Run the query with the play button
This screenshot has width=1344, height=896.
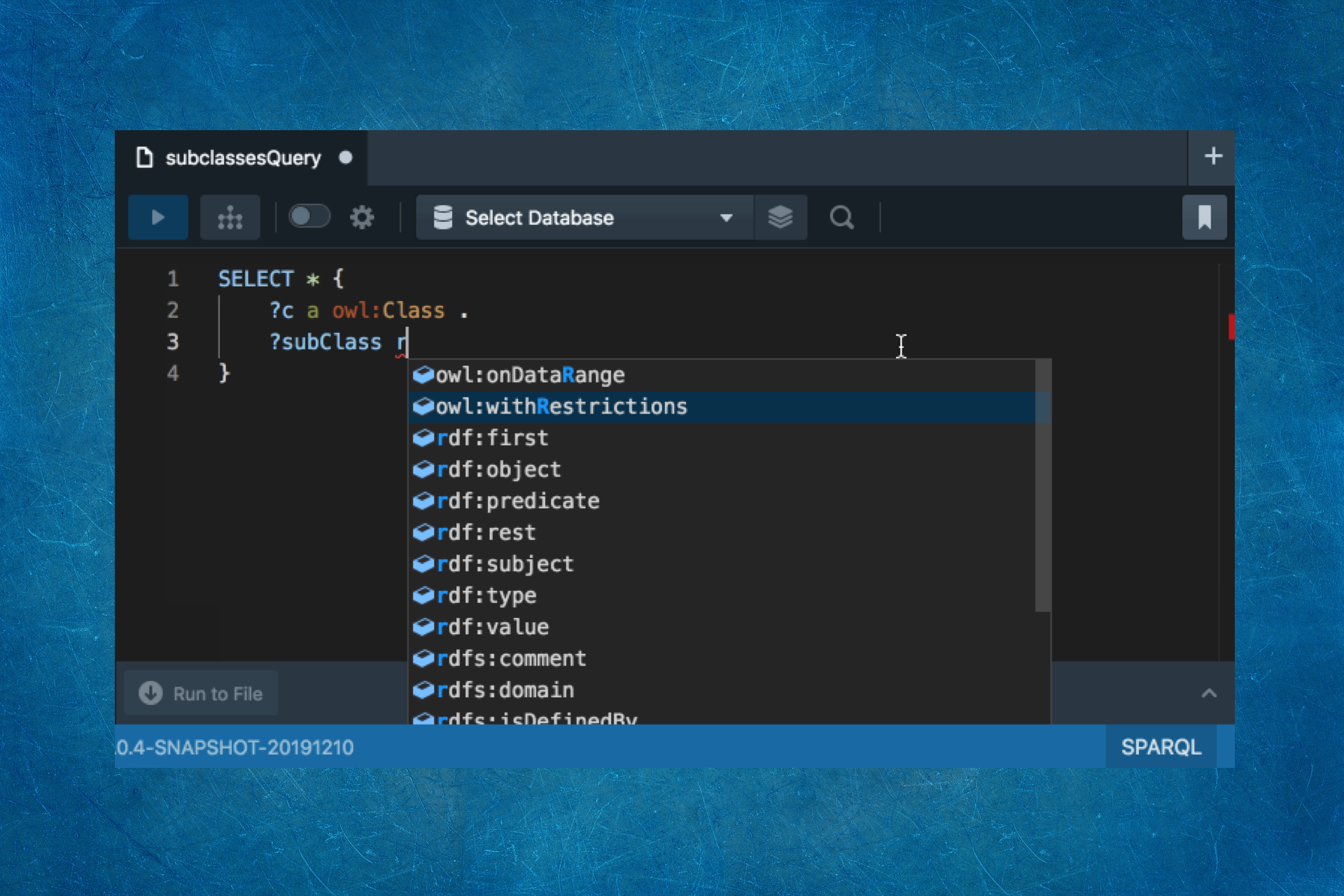(158, 218)
